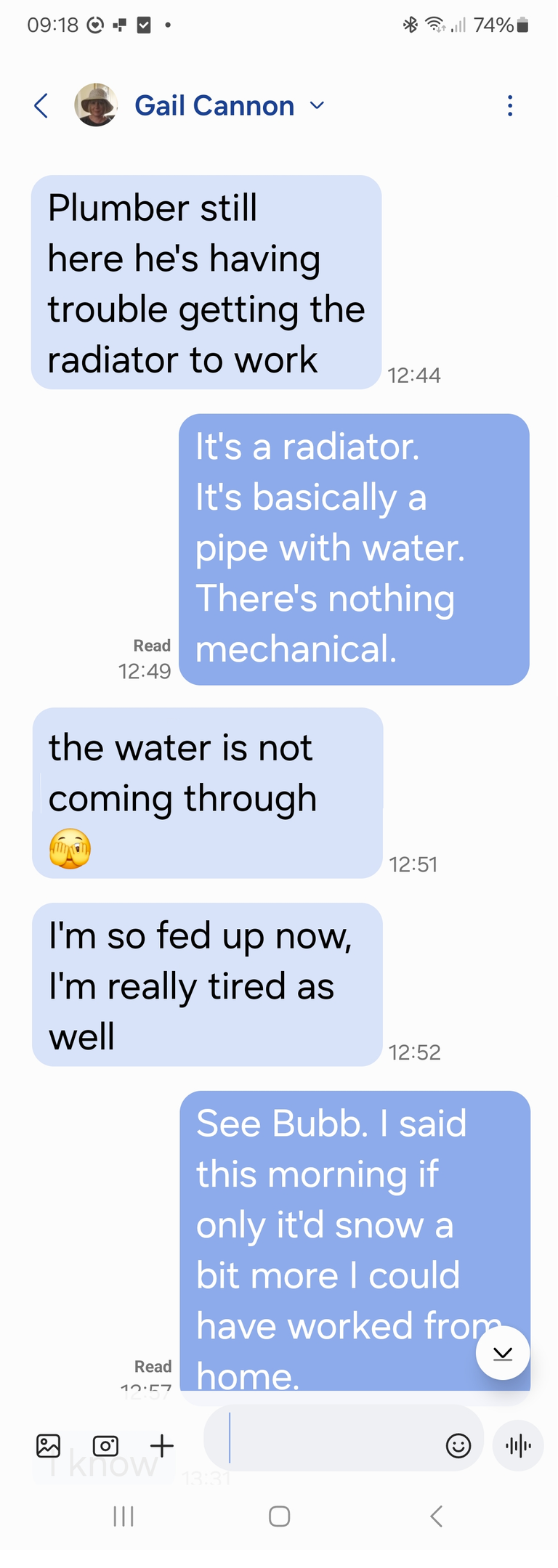Open the three-dot more options menu
The image size is (558, 1568).
pos(510,106)
